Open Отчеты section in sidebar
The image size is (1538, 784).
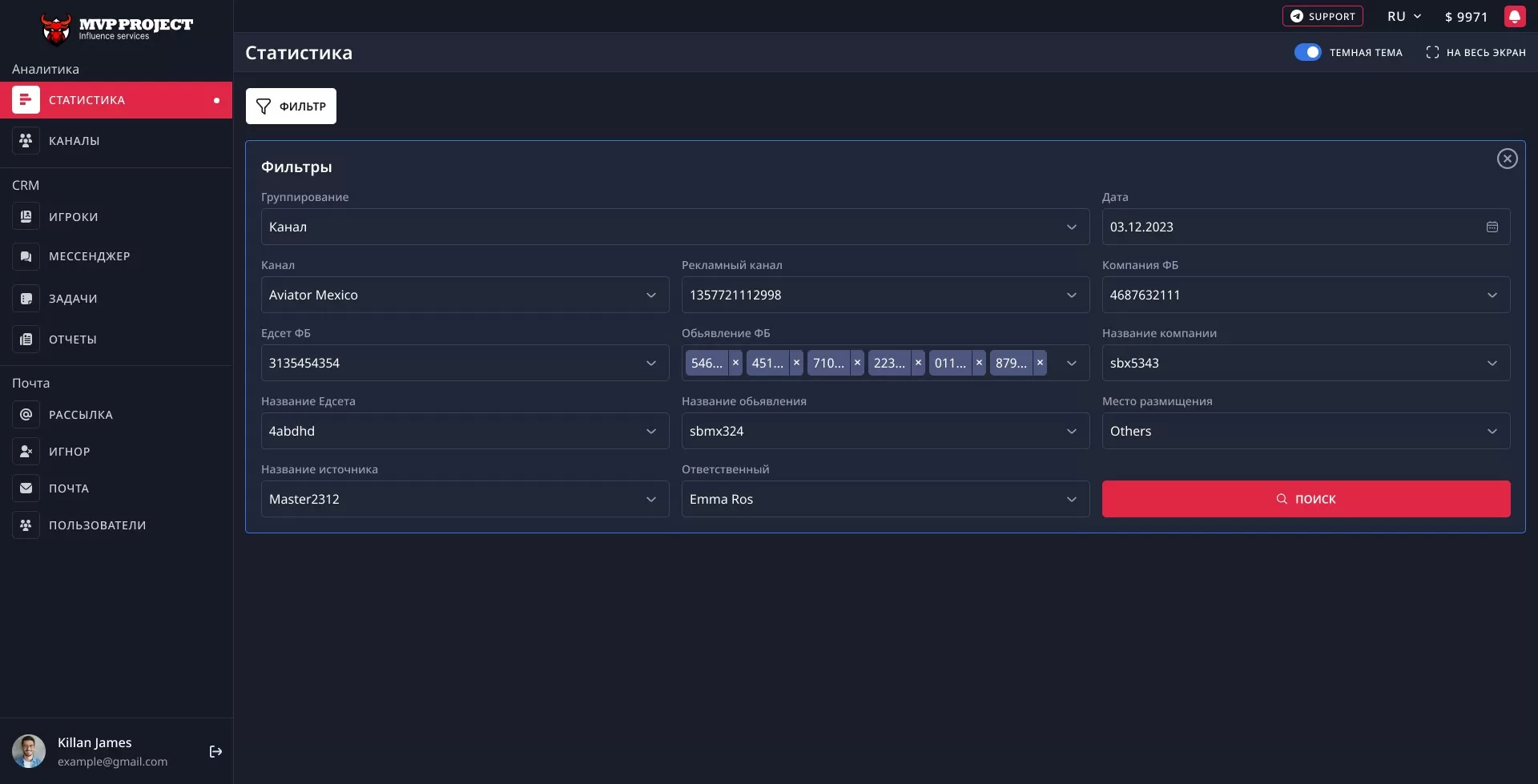pos(73,340)
